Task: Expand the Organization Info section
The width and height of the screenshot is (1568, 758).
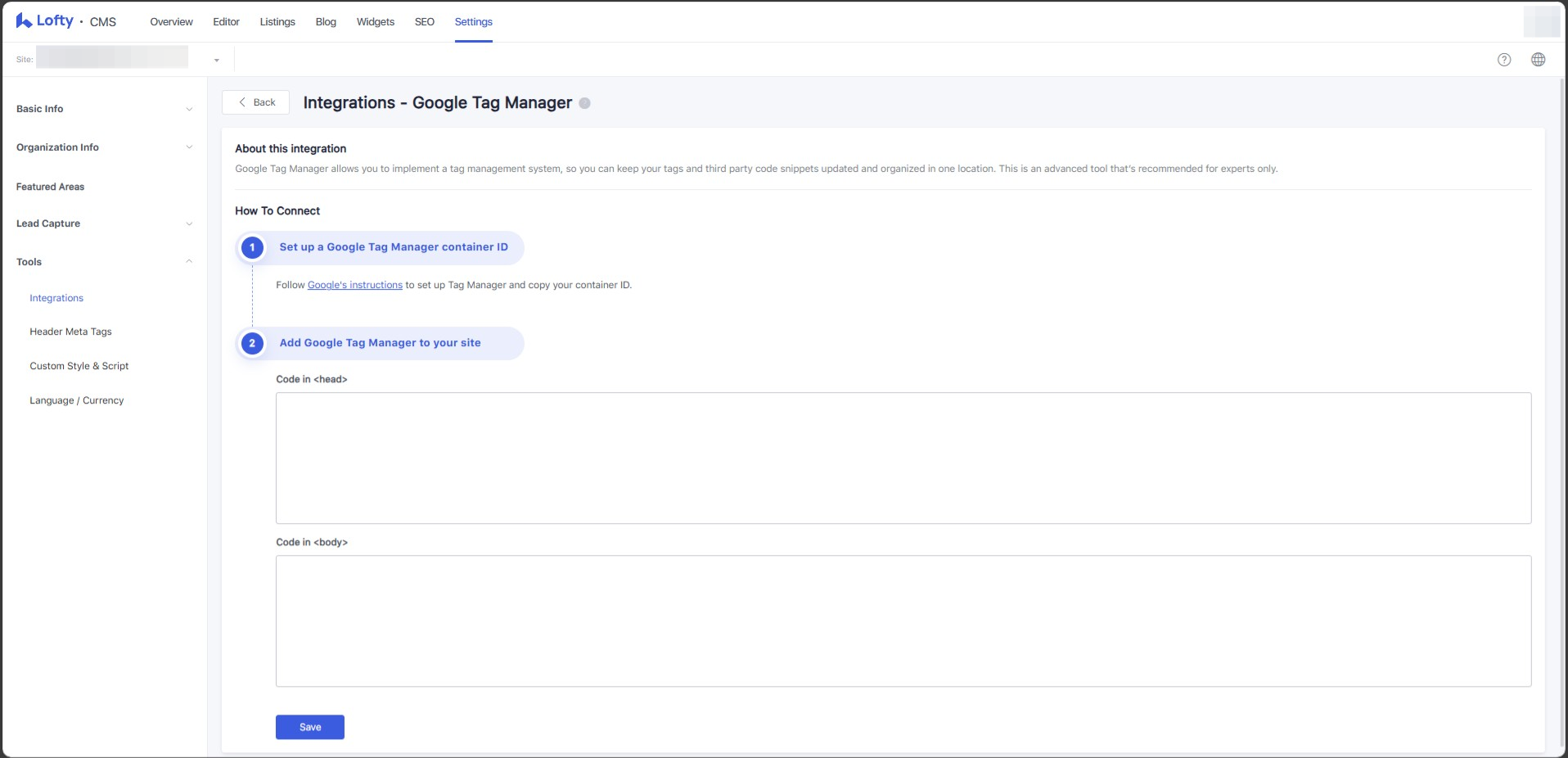Action: point(104,147)
